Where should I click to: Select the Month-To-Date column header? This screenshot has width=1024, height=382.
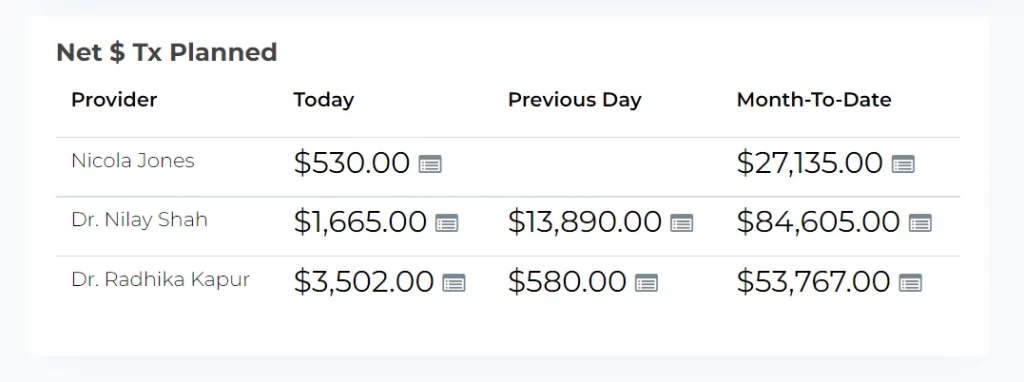(814, 100)
